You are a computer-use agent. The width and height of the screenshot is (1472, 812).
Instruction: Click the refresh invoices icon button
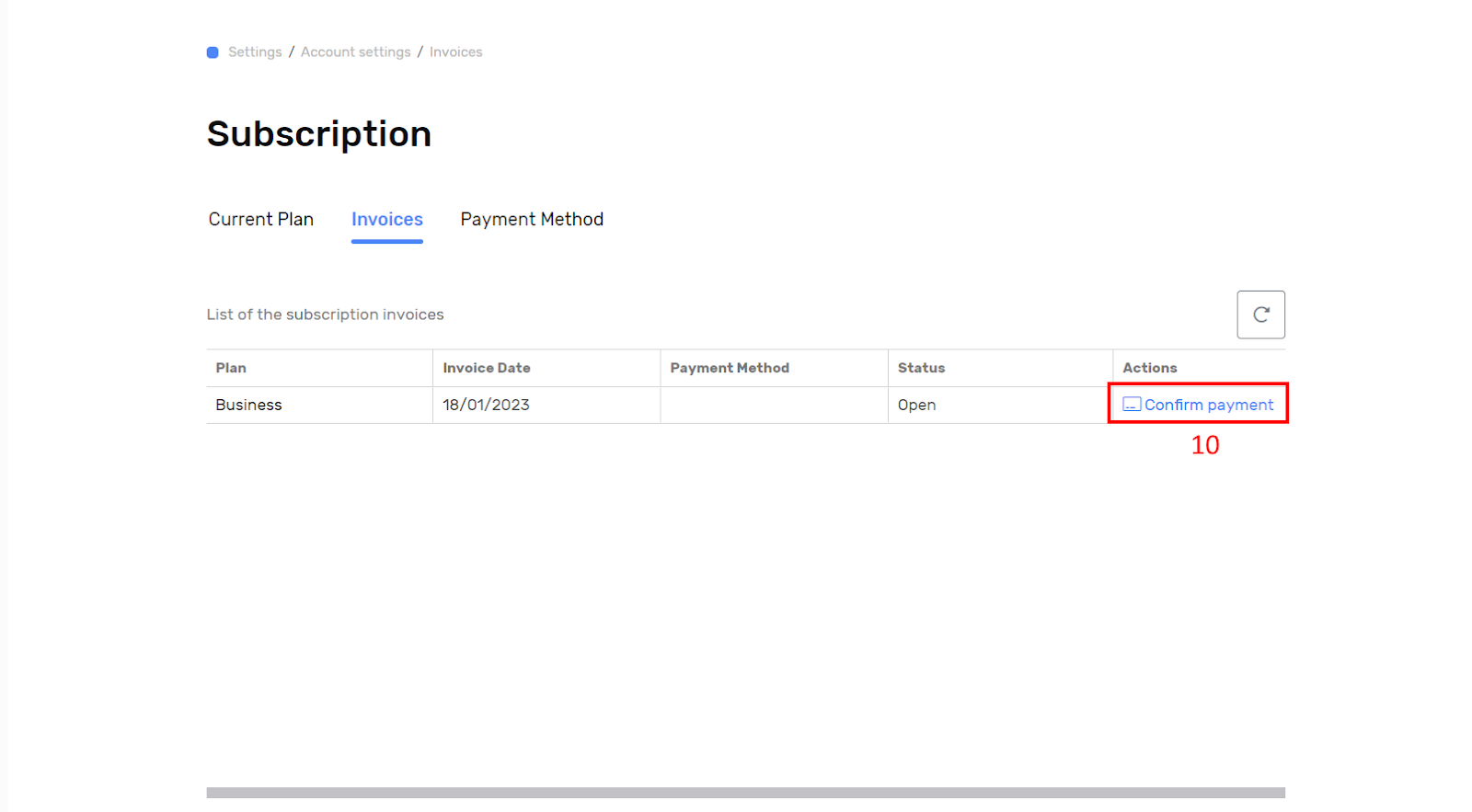pyautogui.click(x=1260, y=315)
